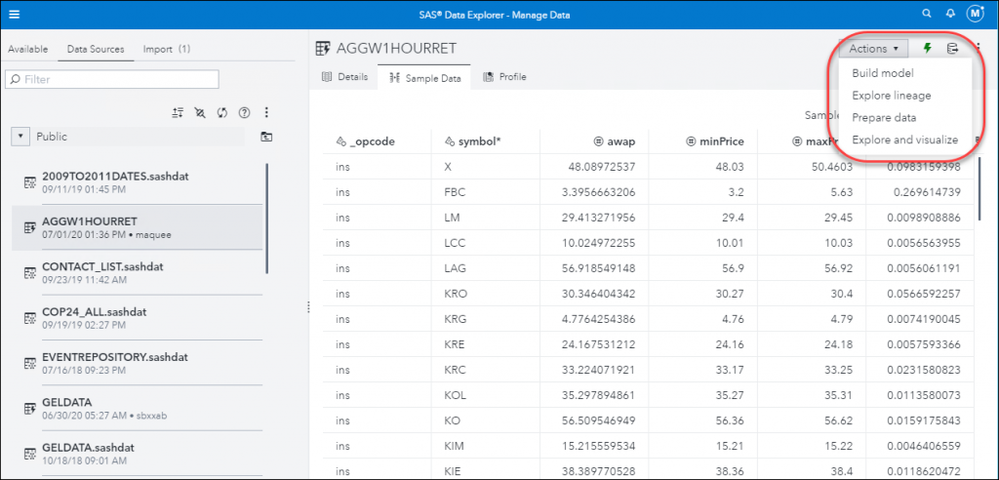The width and height of the screenshot is (999, 480).
Task: Click the minPrice value 15.21
Action: tap(731, 444)
